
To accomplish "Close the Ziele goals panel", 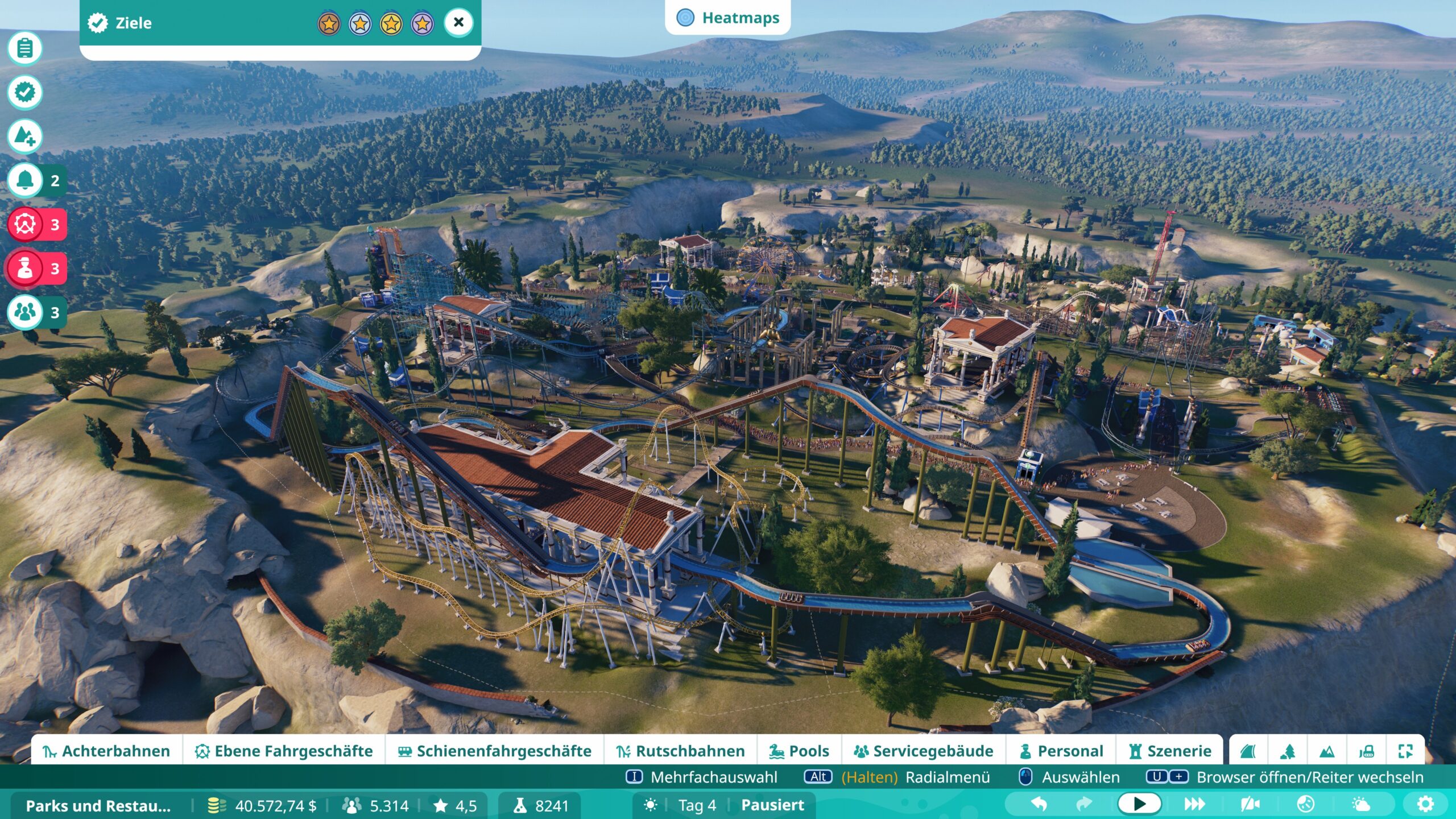I will tap(458, 23).
